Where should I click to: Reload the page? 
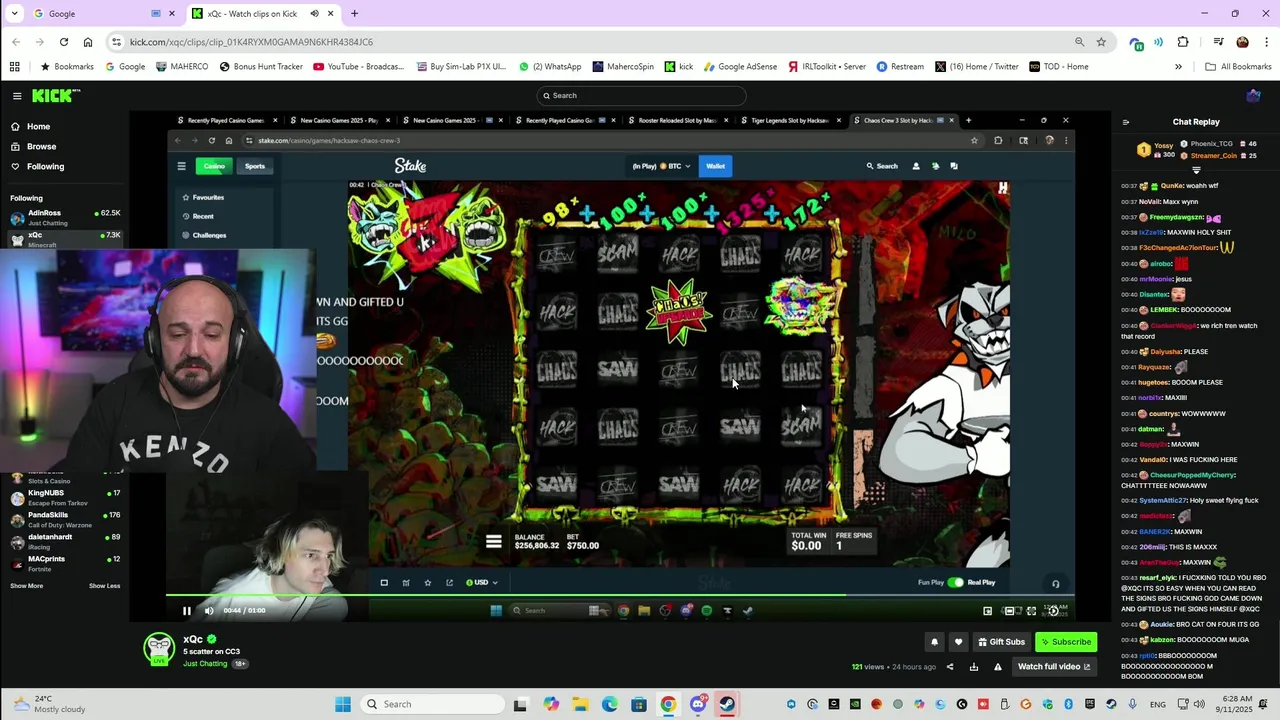pos(64,42)
